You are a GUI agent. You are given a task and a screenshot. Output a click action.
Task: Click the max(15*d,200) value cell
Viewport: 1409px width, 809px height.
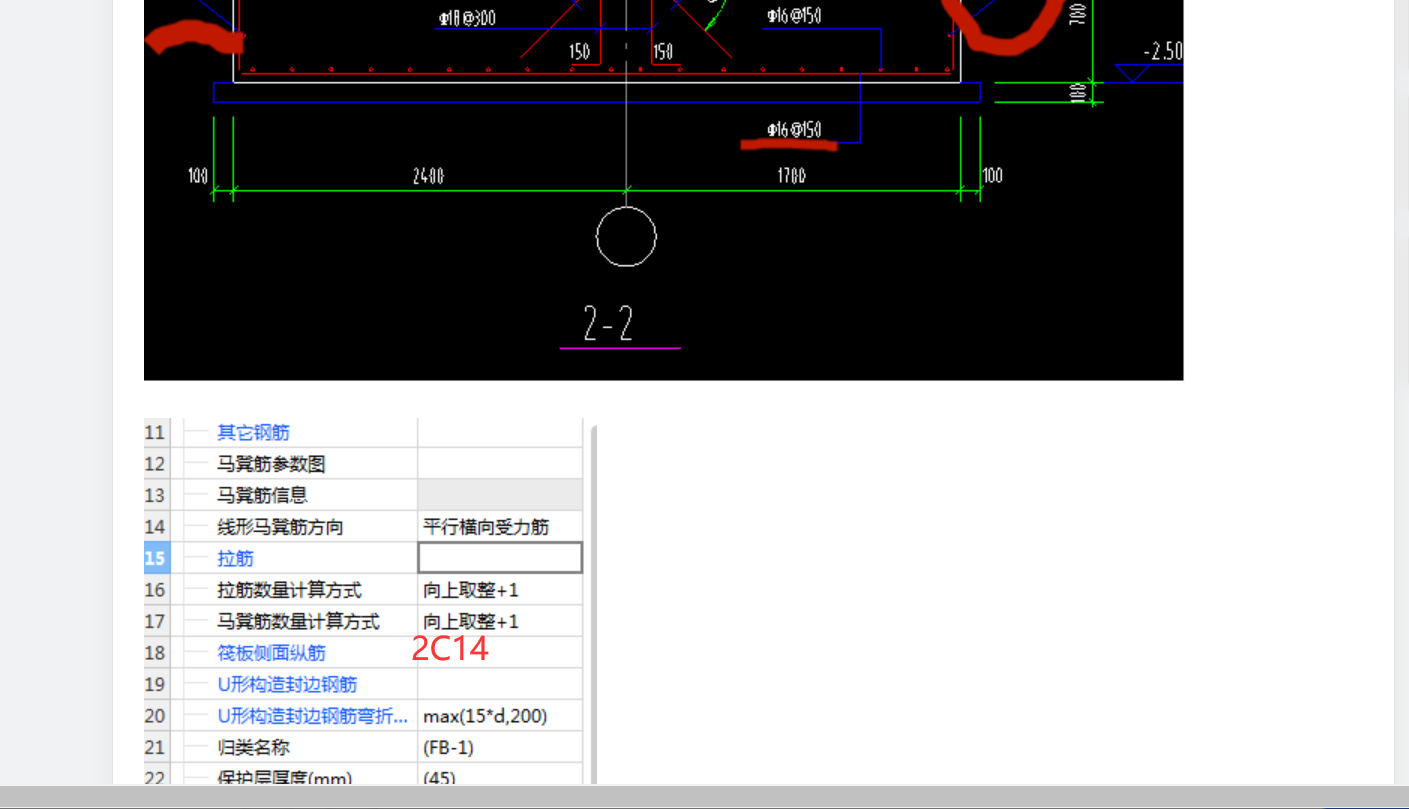[x=500, y=716]
